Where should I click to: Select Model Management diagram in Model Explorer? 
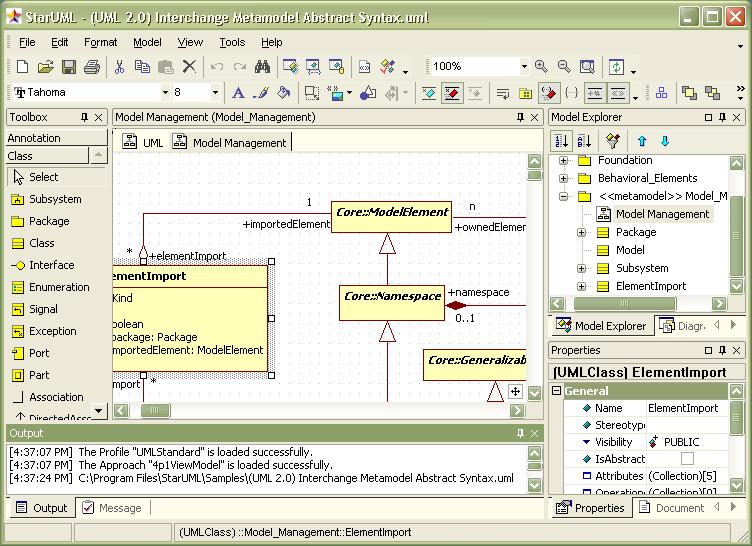pyautogui.click(x=653, y=214)
